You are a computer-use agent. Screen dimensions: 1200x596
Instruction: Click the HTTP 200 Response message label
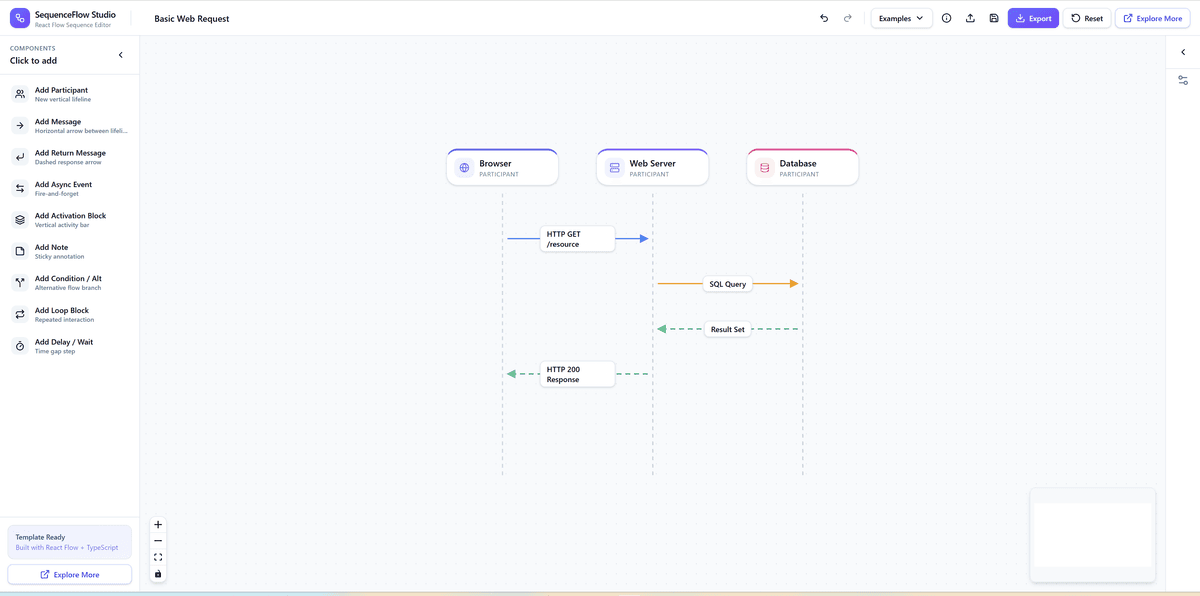click(x=577, y=374)
